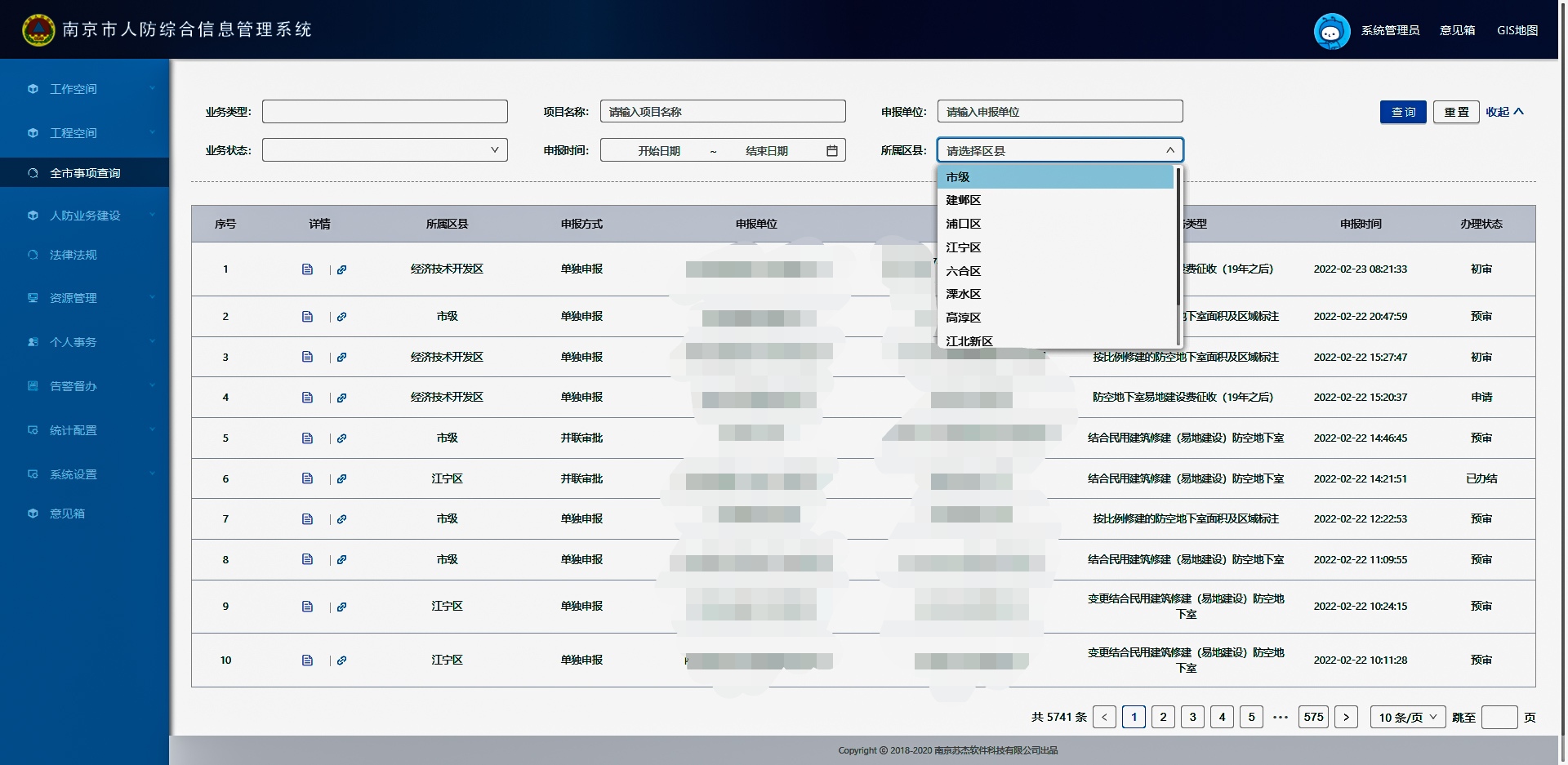Image resolution: width=1568 pixels, height=765 pixels.
Task: Open GIS地图 in the top header
Action: pyautogui.click(x=1517, y=30)
